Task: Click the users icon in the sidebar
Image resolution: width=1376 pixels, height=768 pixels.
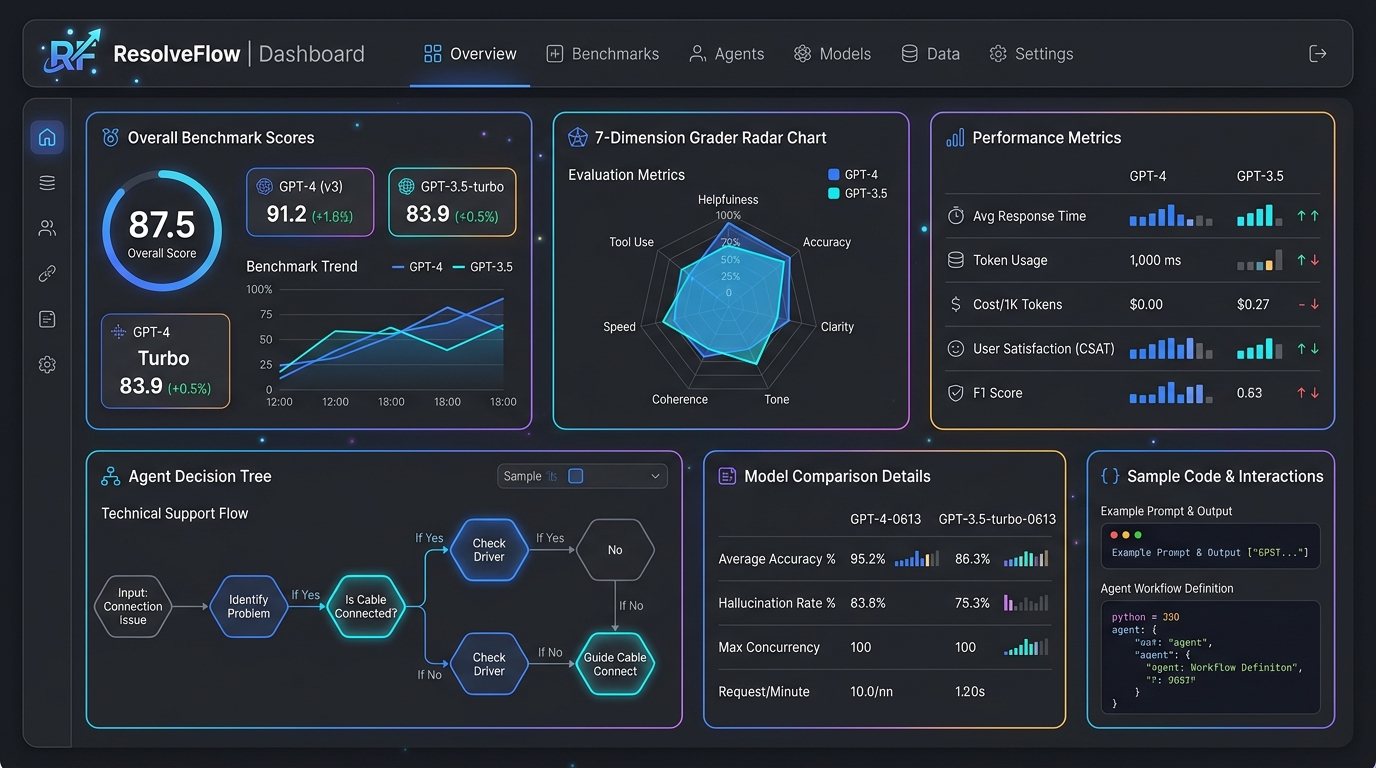Action: (47, 228)
